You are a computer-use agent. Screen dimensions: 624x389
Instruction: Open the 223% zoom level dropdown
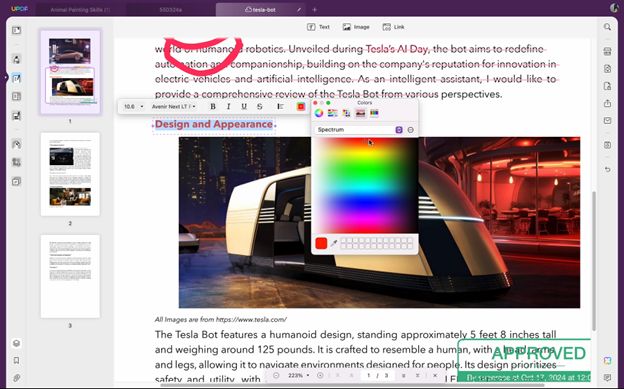click(x=298, y=375)
